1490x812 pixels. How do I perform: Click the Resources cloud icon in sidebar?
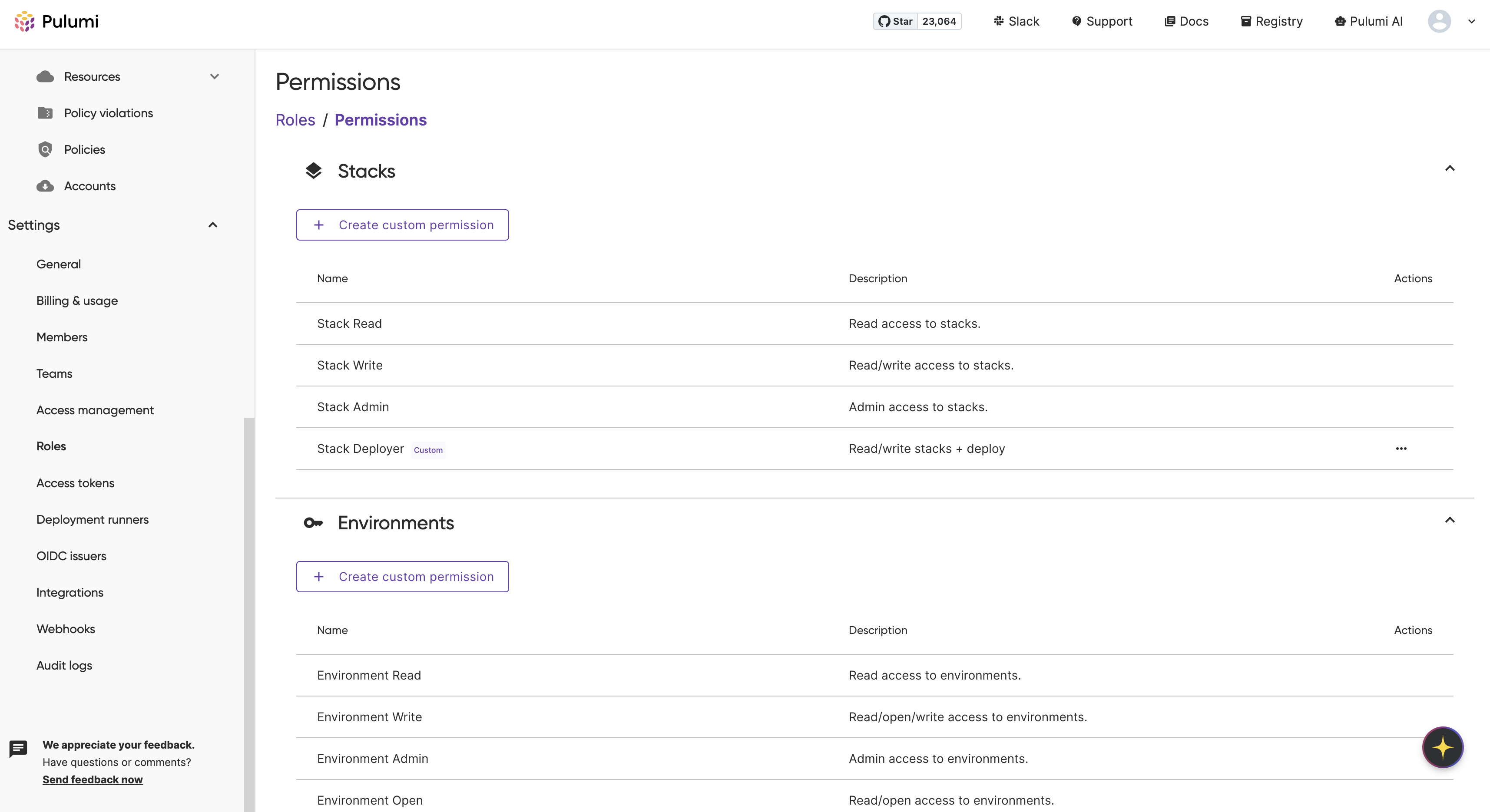pos(45,77)
